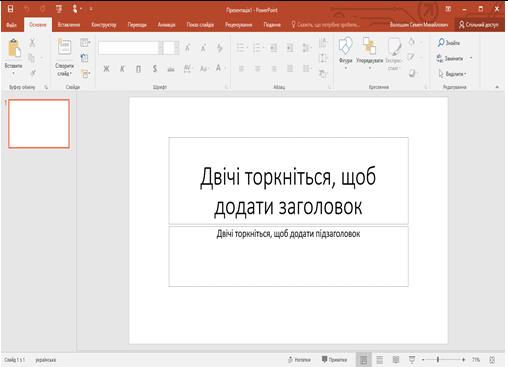The image size is (508, 367).
Task: Copy selection using the Copy icon
Action: coord(31,58)
